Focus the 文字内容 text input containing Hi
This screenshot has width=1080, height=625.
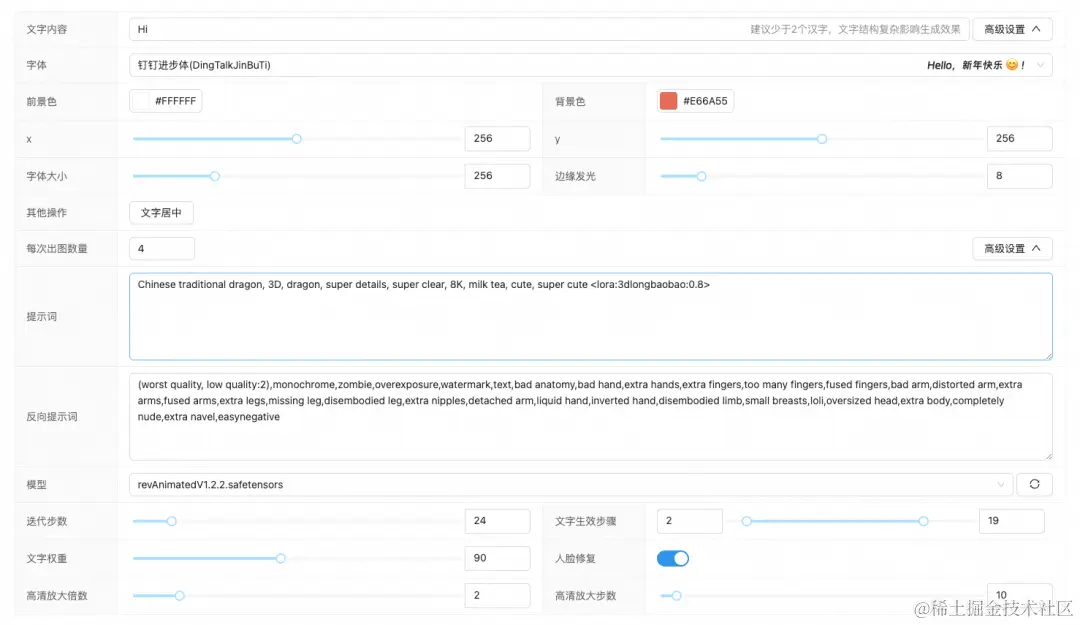coord(549,29)
